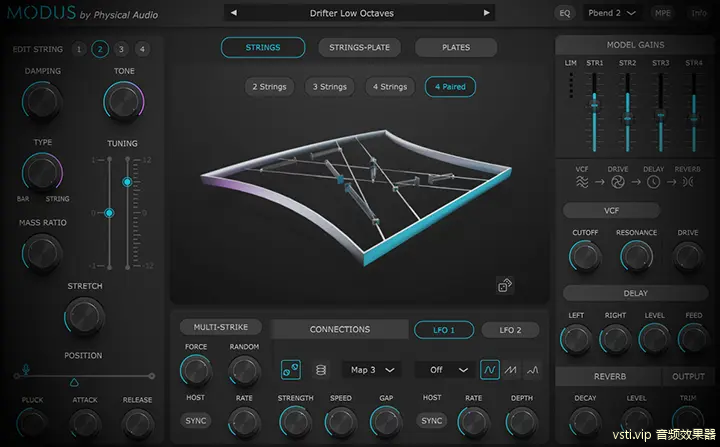Adjust the DAMPING knob
720x447 pixels.
(x=42, y=101)
